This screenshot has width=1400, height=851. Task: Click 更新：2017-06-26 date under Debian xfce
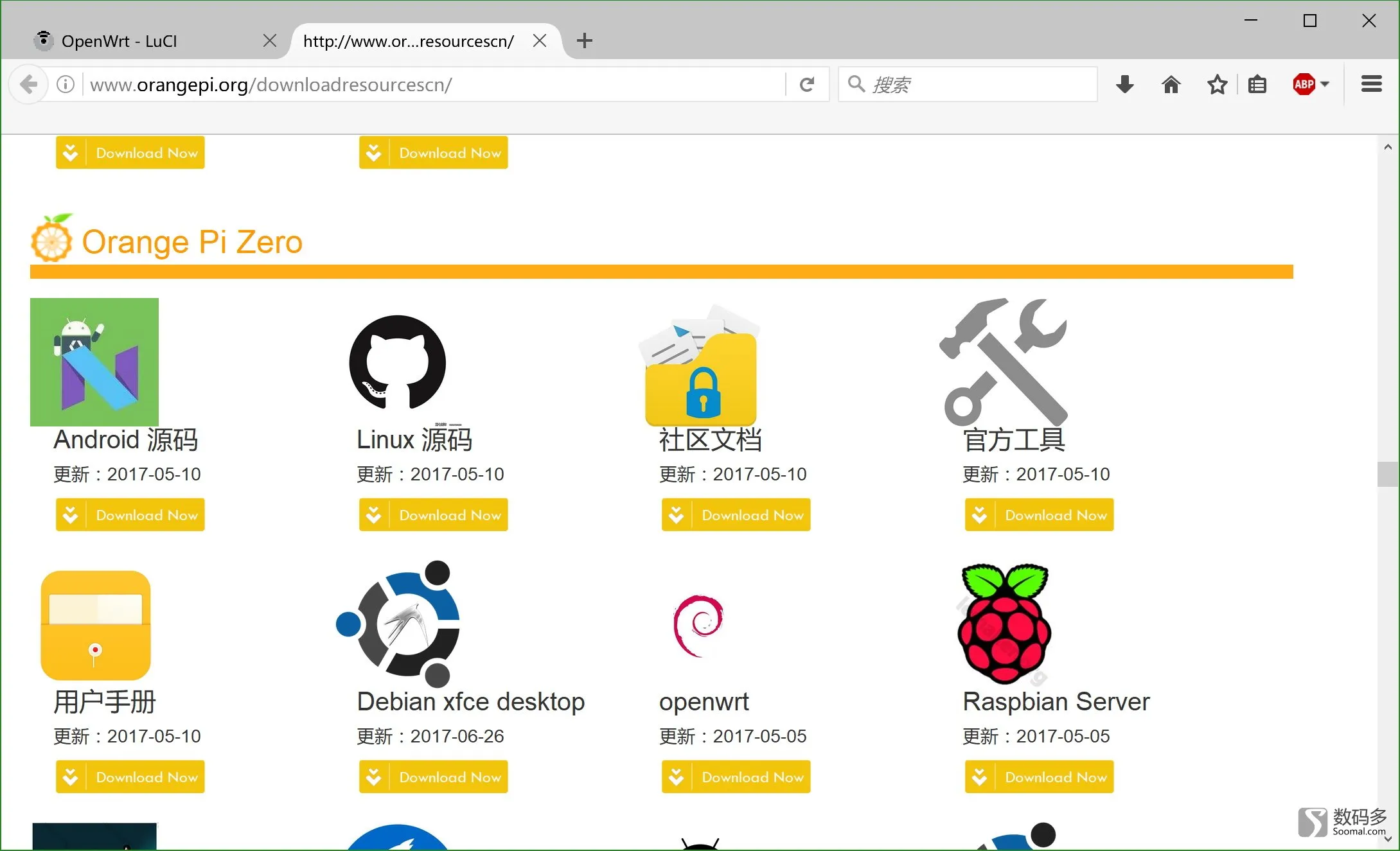(x=430, y=736)
